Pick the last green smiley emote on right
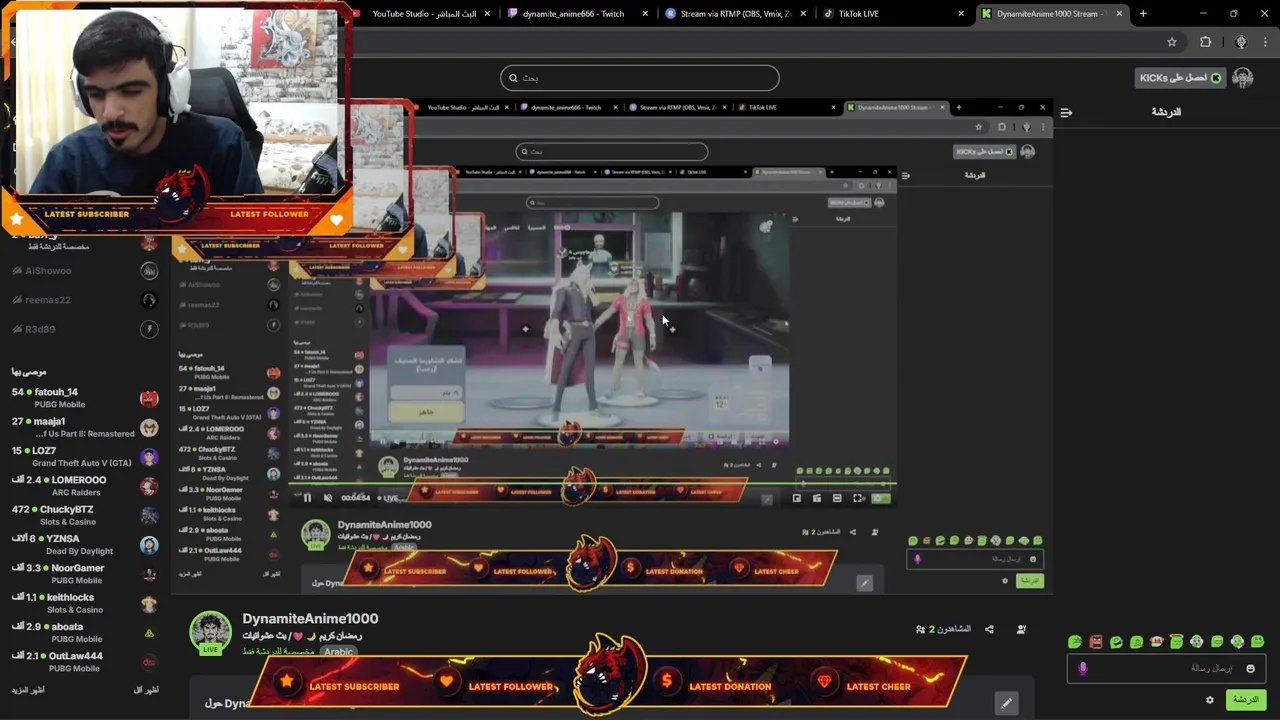The image size is (1280, 720). 1258,642
